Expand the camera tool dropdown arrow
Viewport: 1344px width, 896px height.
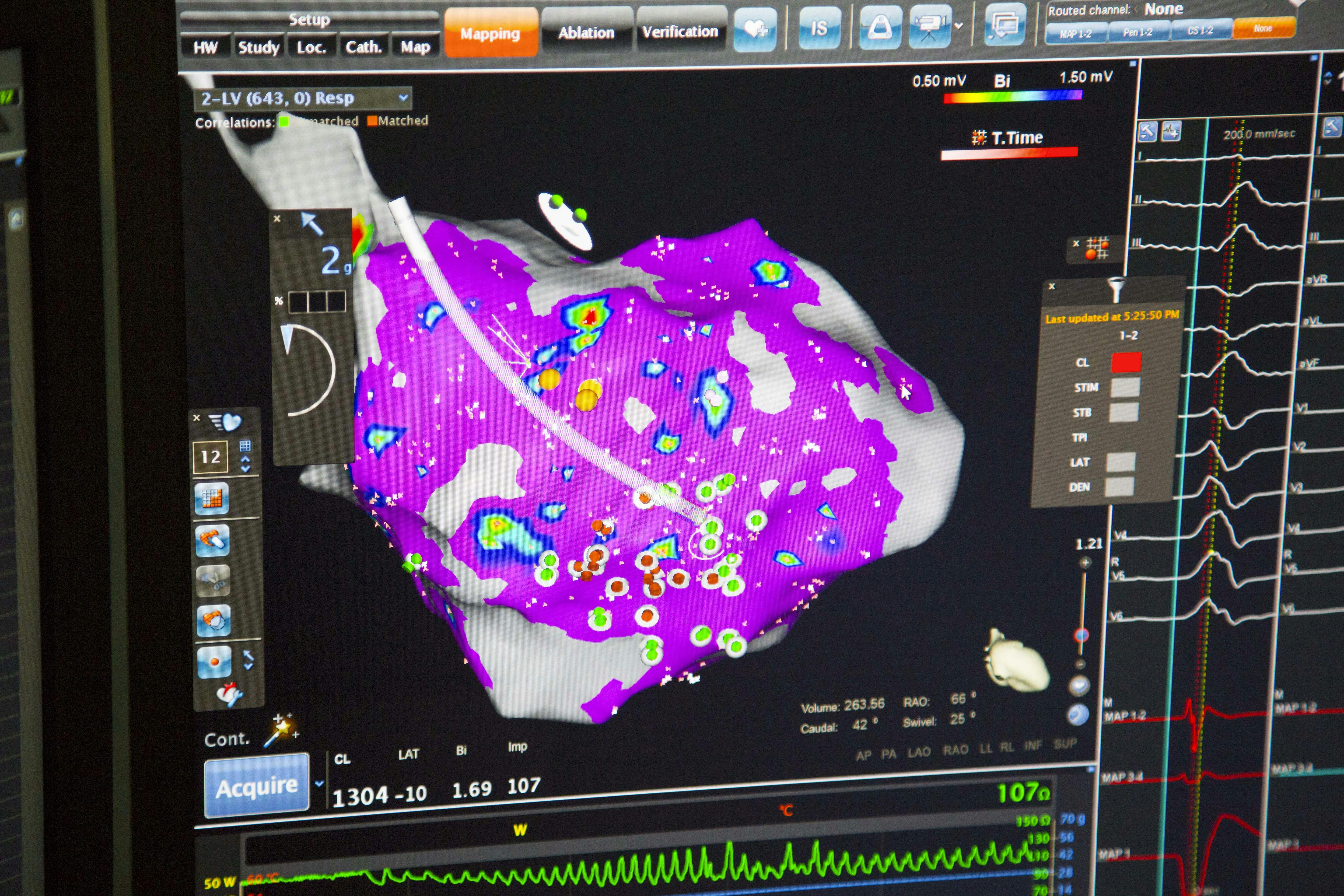tap(959, 26)
